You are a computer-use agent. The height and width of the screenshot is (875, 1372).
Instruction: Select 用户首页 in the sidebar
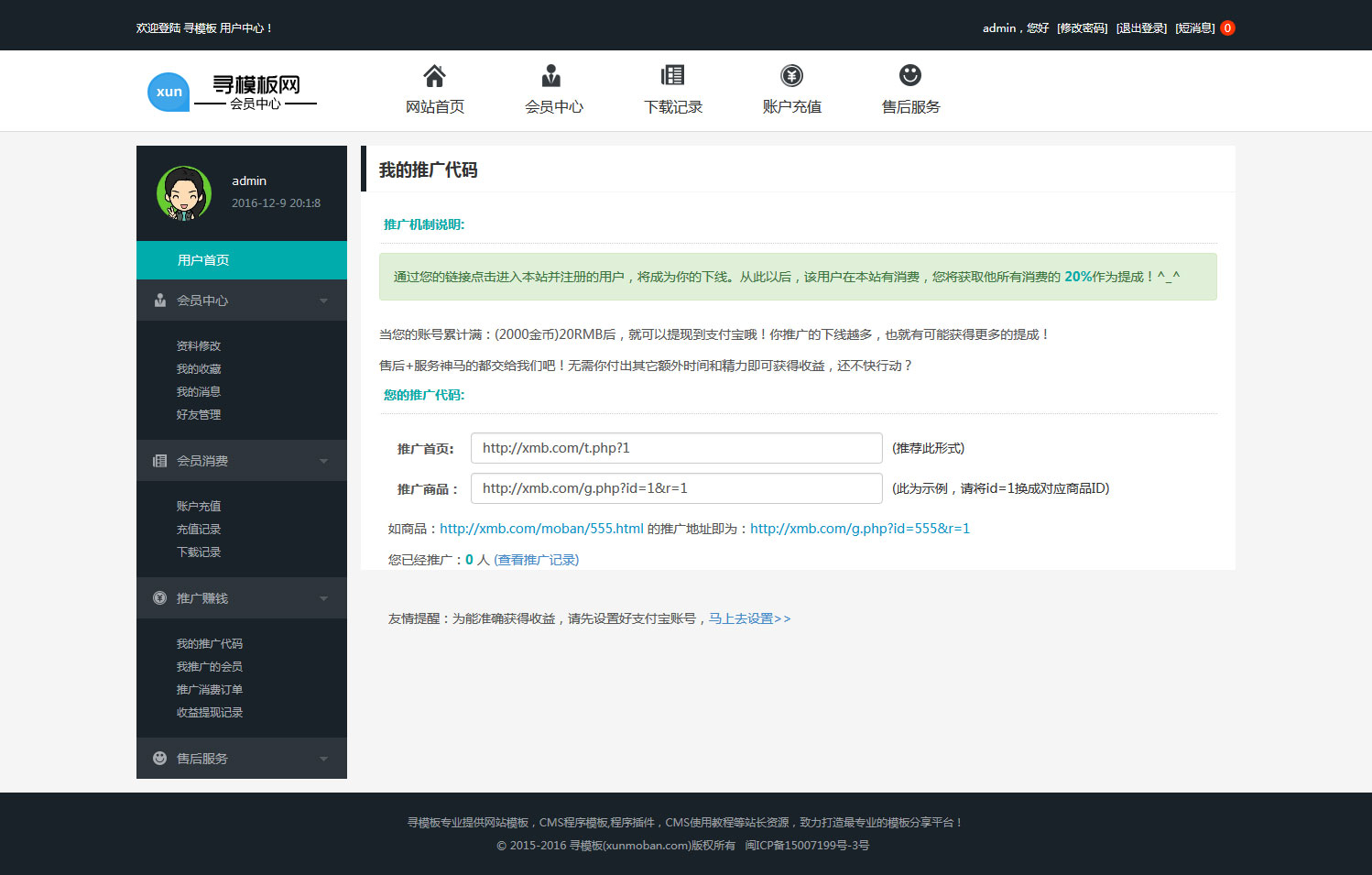click(x=203, y=260)
